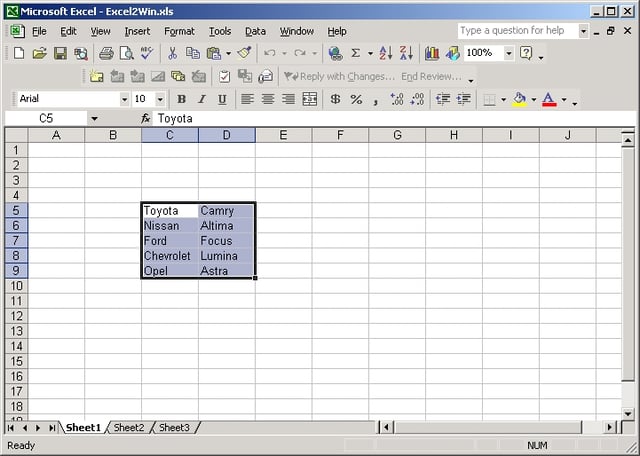This screenshot has width=640, height=456.
Task: Open the Microsoft Excel Help icon
Action: 526,53
